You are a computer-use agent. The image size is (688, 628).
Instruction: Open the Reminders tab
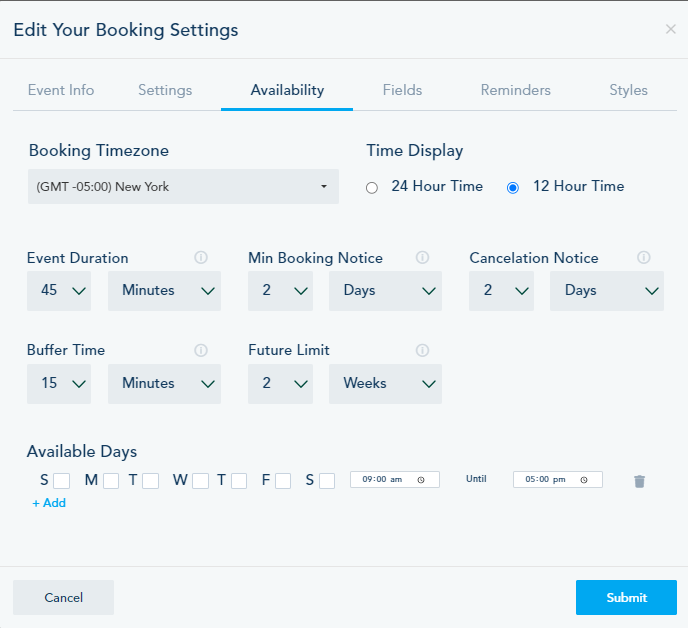(x=516, y=90)
